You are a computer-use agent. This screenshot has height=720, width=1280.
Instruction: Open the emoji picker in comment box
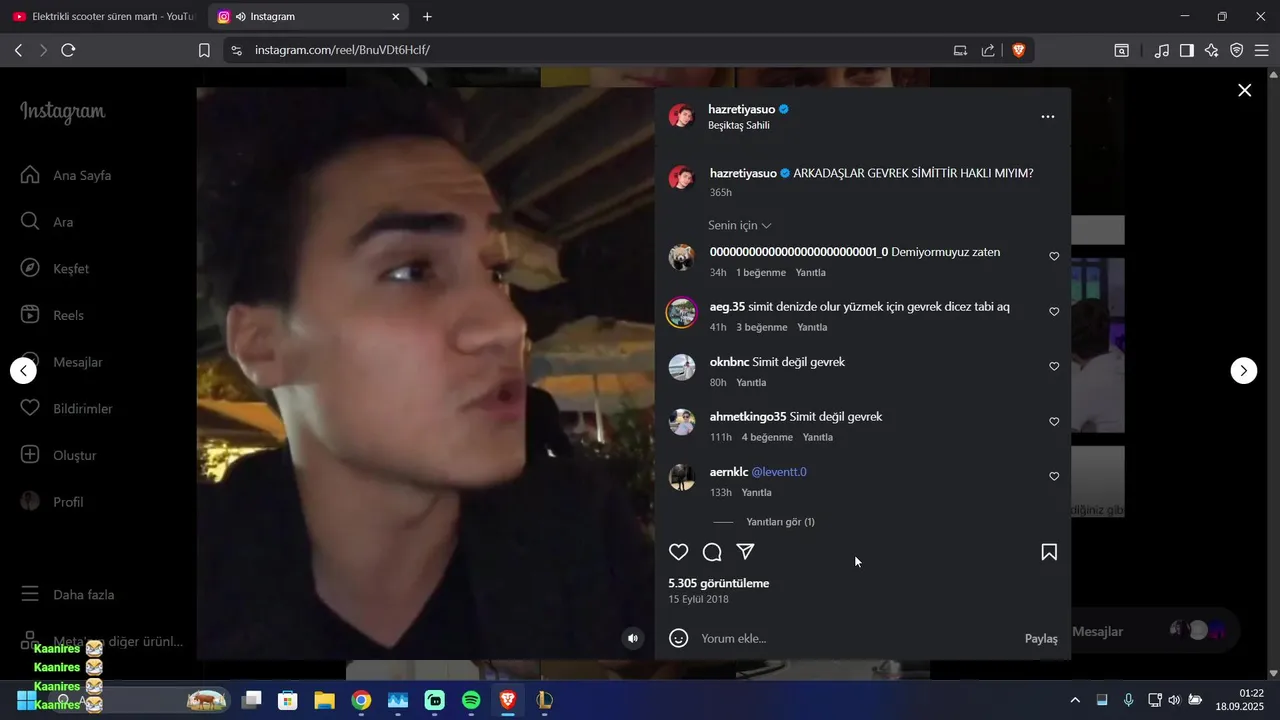point(679,638)
